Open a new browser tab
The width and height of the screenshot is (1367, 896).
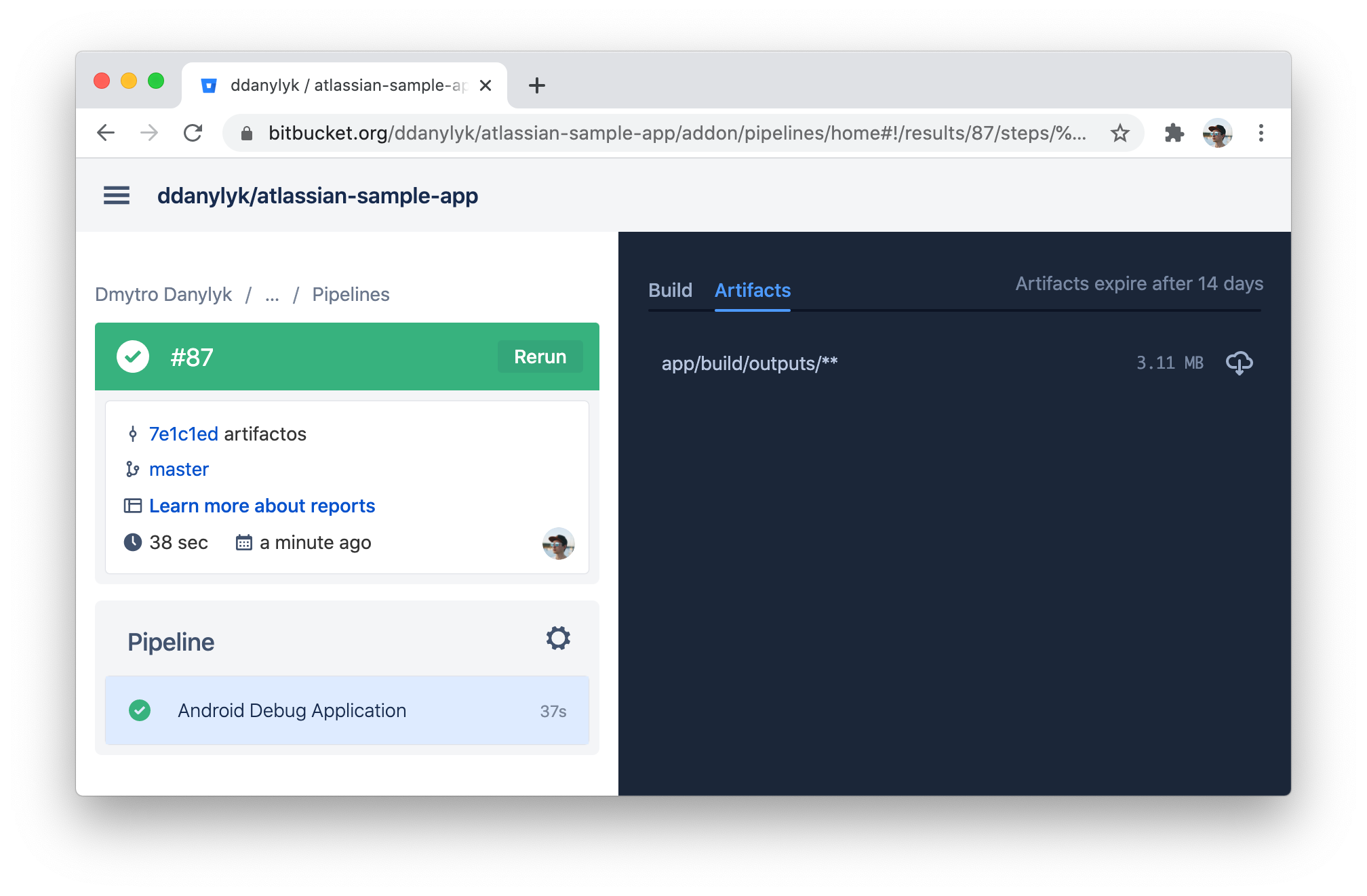[536, 85]
